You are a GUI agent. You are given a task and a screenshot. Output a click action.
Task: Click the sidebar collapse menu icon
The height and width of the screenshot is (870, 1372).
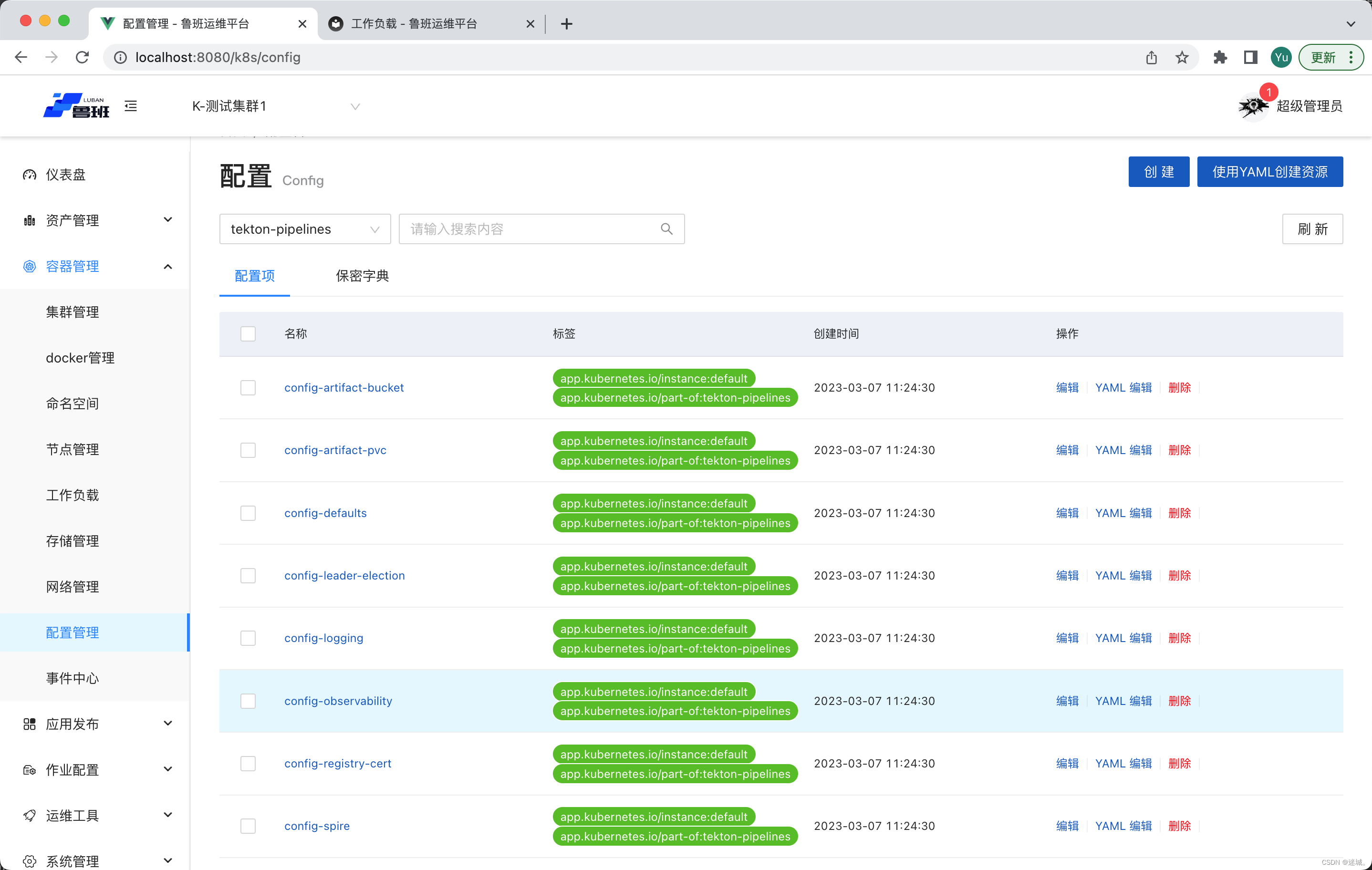[131, 106]
